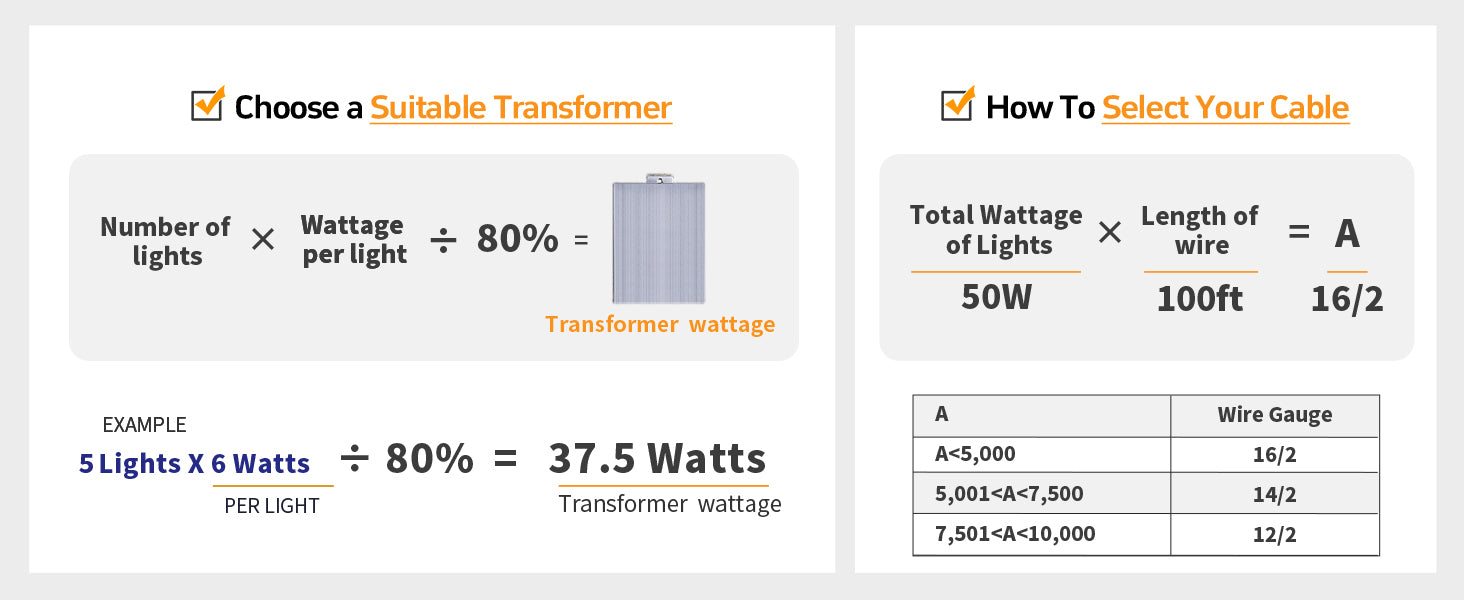Click the equals sign before the A result

1298,233
